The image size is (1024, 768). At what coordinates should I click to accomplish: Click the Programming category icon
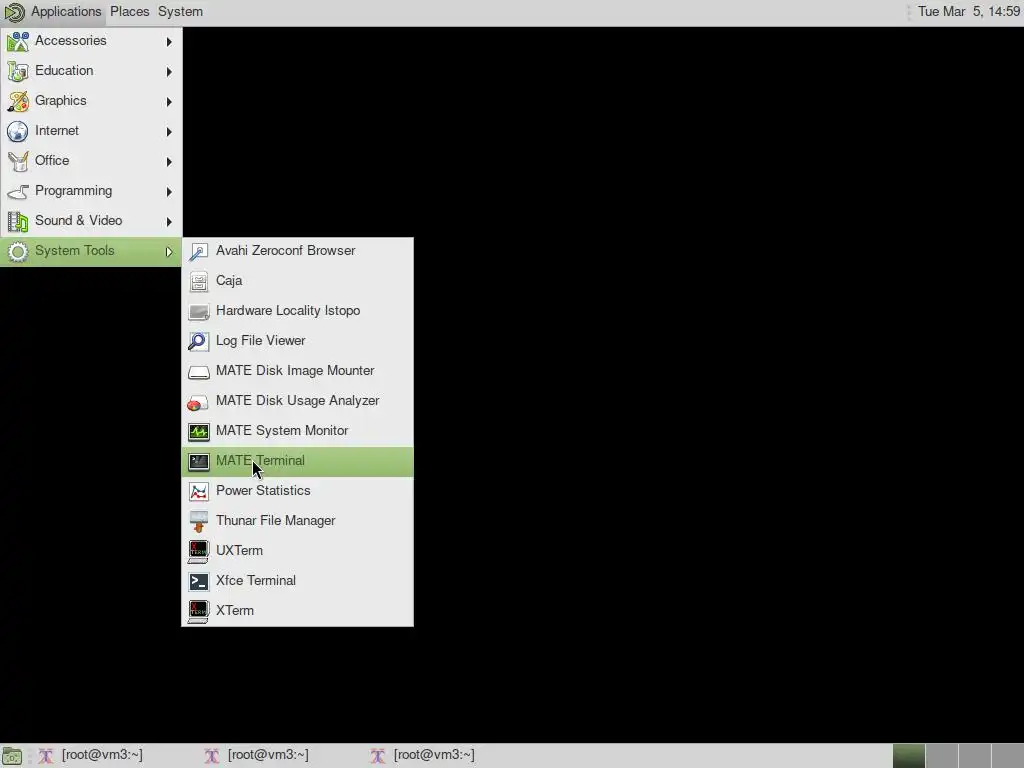[18, 191]
